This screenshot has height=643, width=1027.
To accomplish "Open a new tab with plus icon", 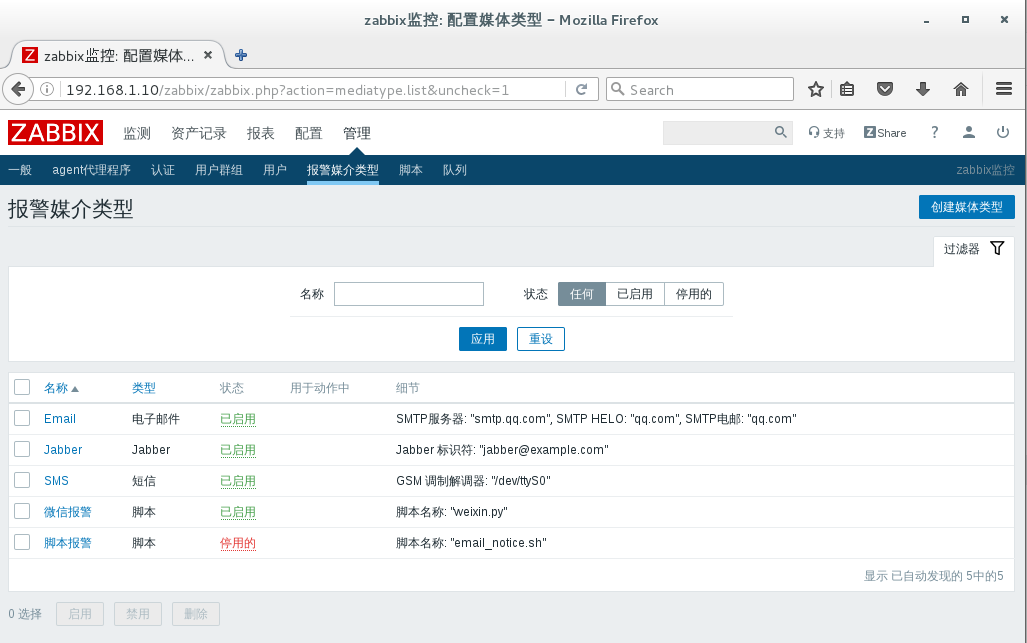I will (241, 55).
